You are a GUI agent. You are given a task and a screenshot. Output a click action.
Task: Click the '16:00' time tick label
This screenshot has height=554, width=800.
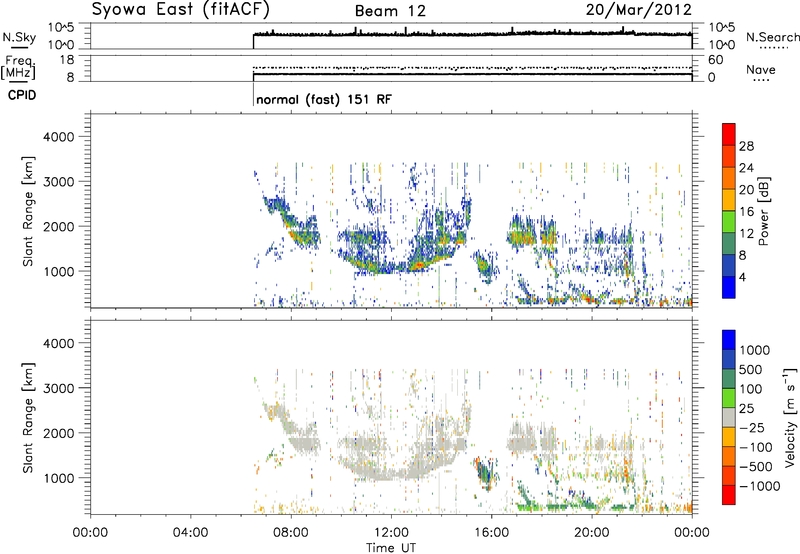coord(491,533)
